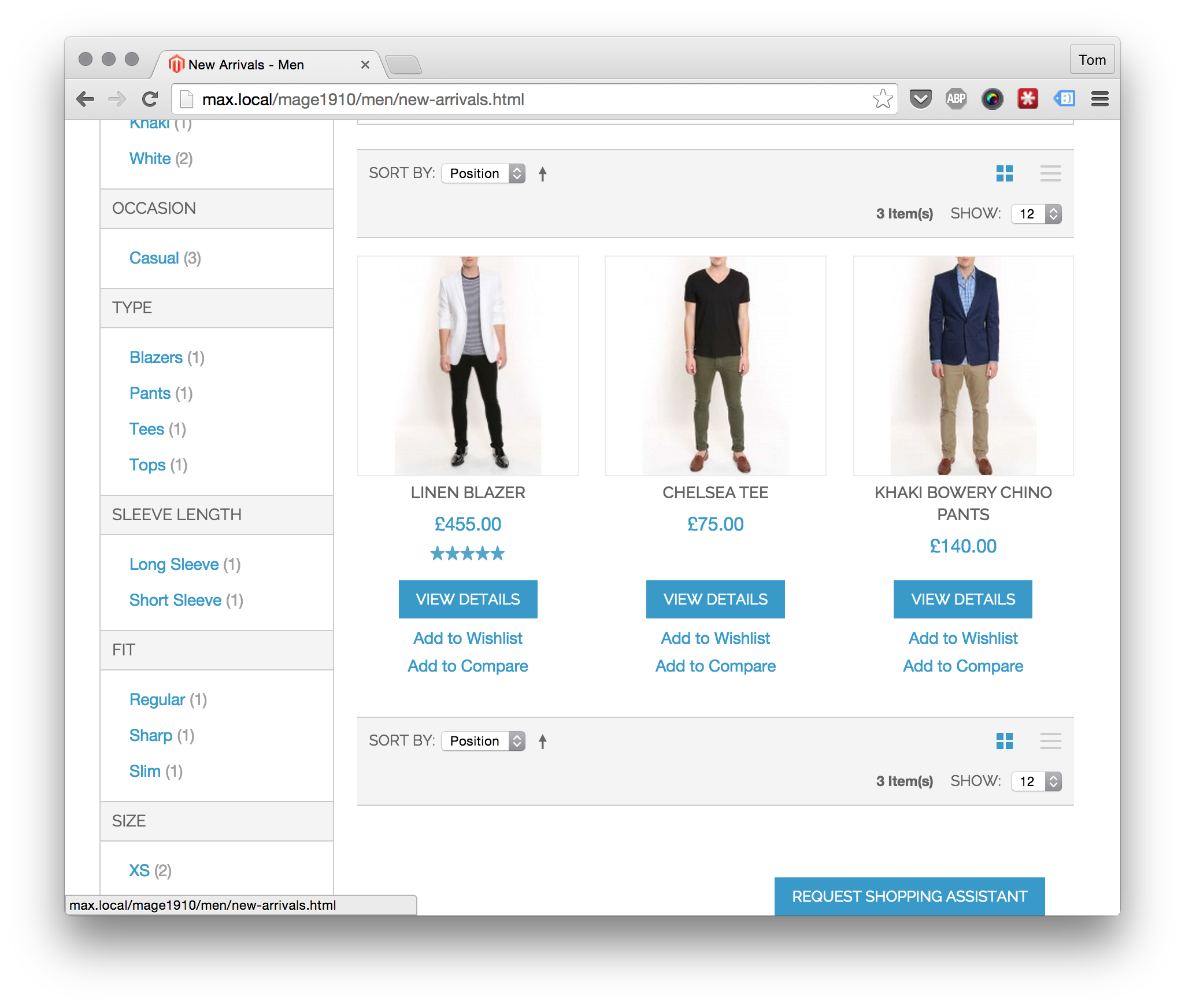Click the red asterisk extension icon
This screenshot has width=1185, height=1008.
tap(1028, 99)
